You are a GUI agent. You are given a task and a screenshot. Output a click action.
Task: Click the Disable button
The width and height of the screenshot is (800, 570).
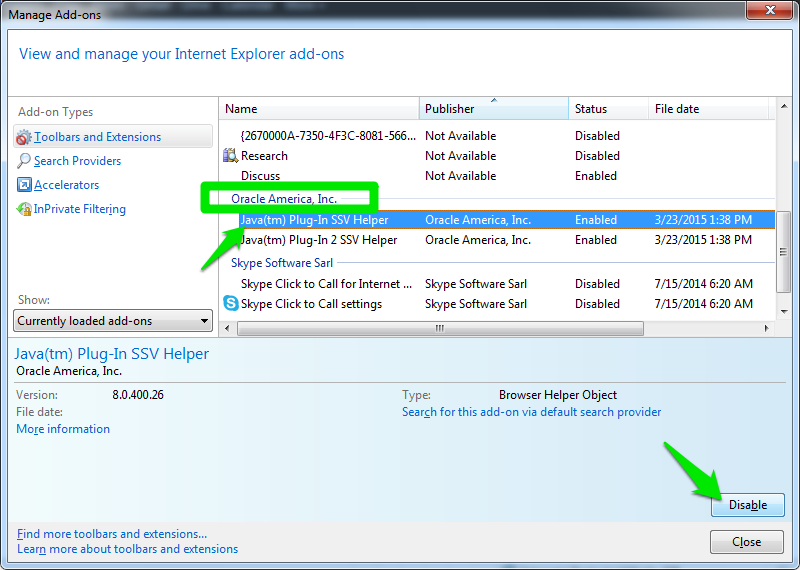747,505
